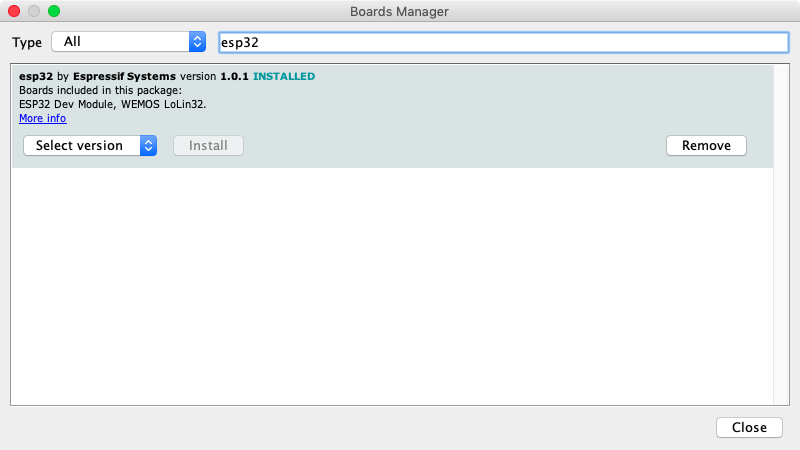Click the Boards Manager title bar

400,11
